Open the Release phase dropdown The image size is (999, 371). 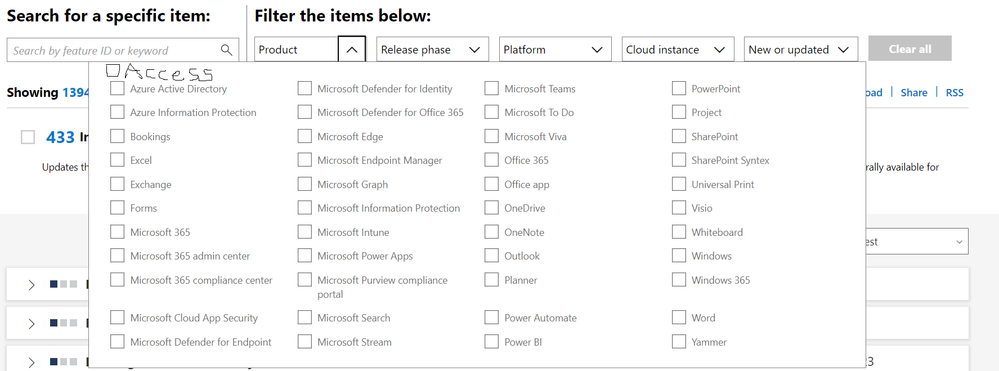(433, 49)
